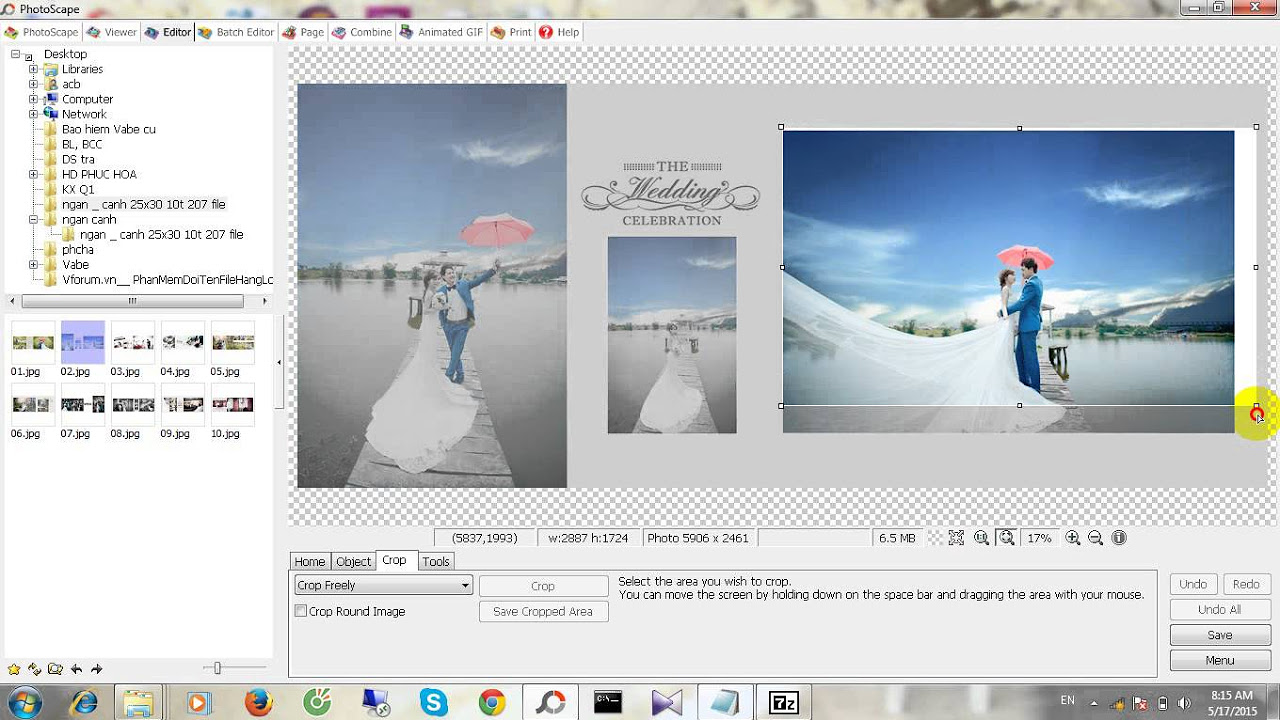The height and width of the screenshot is (720, 1280).
Task: Expand the Computer tree node
Action: (33, 99)
